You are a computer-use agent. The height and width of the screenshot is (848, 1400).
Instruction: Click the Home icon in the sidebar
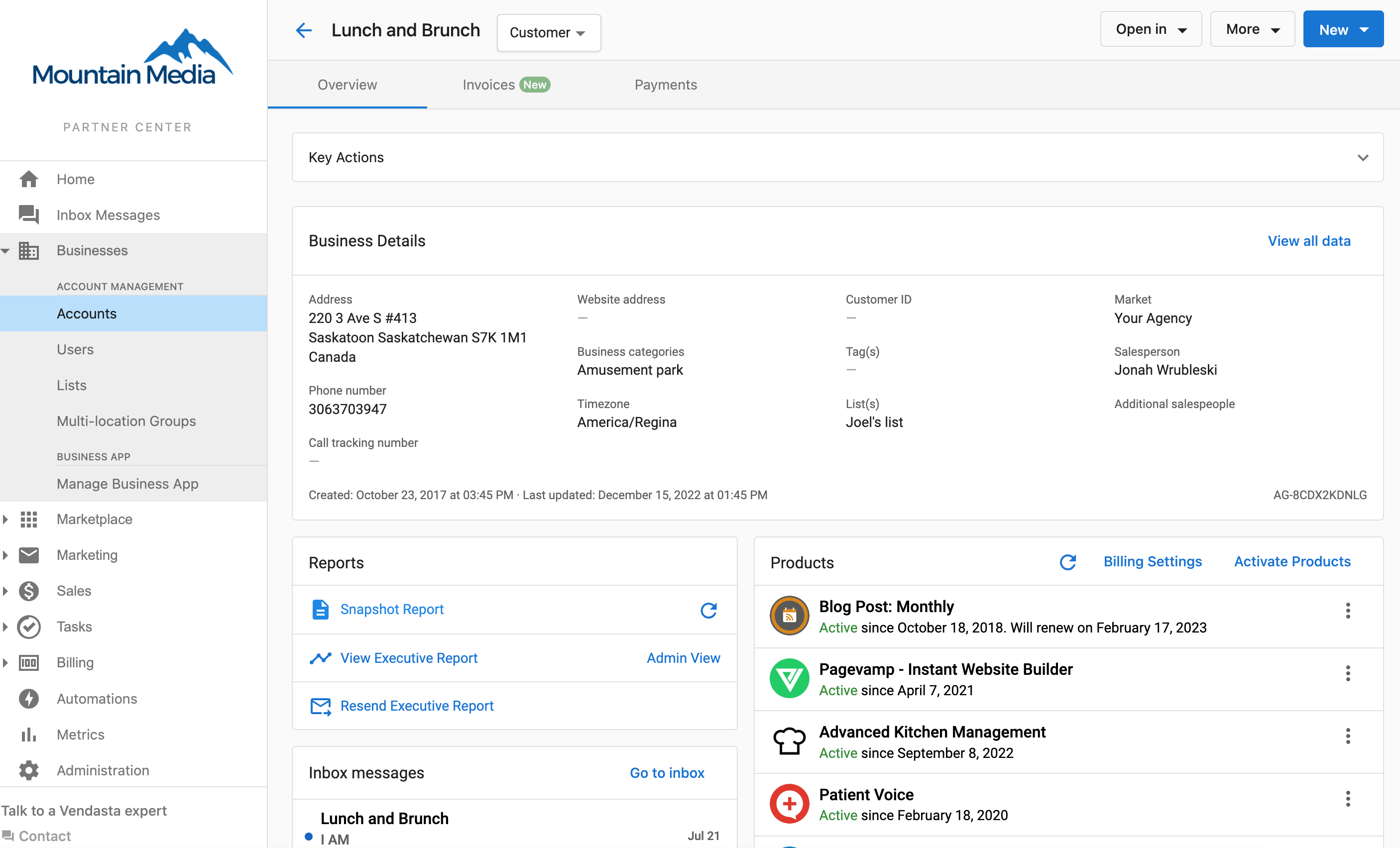tap(28, 179)
